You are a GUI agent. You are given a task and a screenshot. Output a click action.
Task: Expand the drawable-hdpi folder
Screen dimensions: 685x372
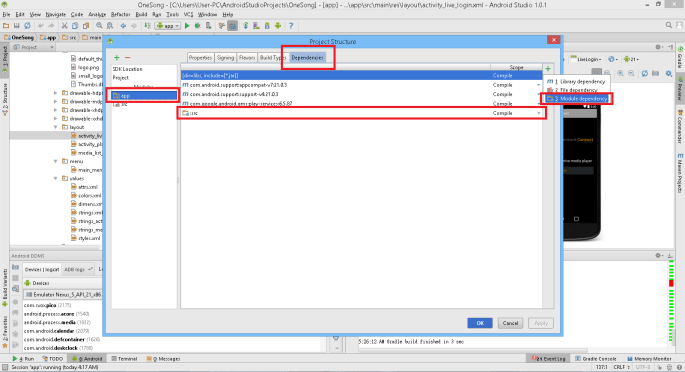click(55, 93)
